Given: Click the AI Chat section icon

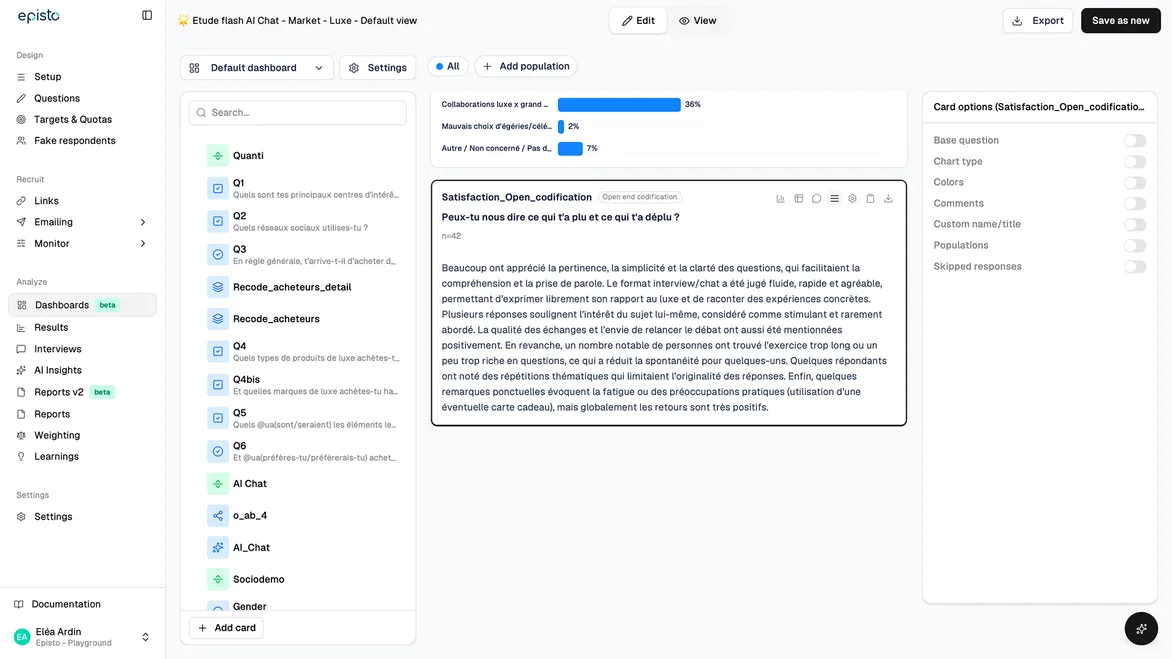Looking at the screenshot, I should pyautogui.click(x=218, y=484).
